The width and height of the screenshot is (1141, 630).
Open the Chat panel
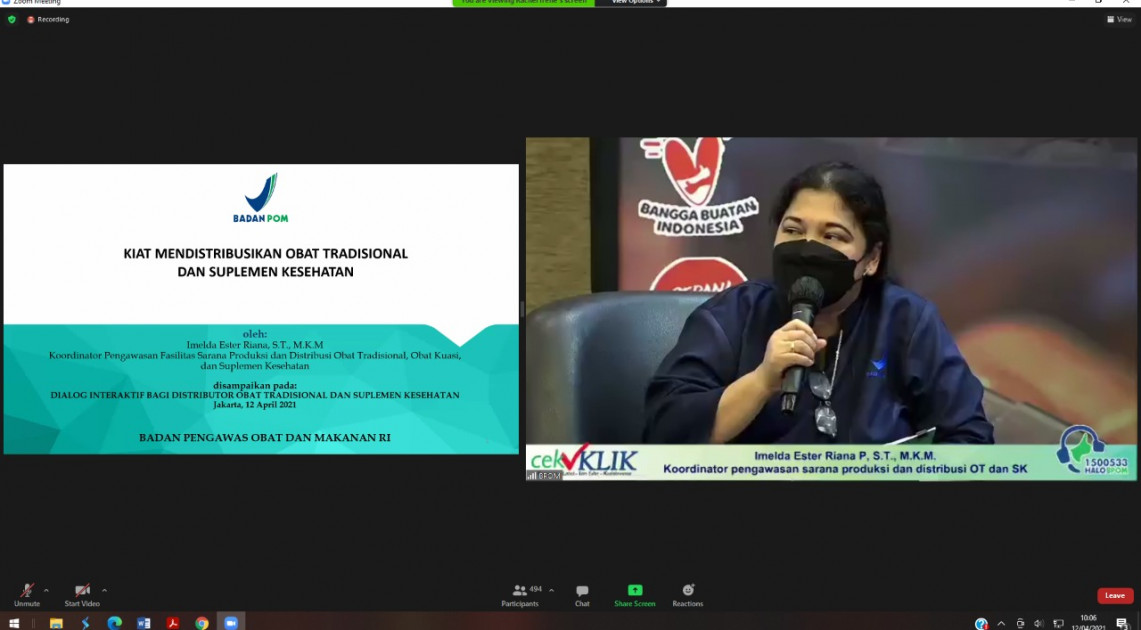(582, 593)
